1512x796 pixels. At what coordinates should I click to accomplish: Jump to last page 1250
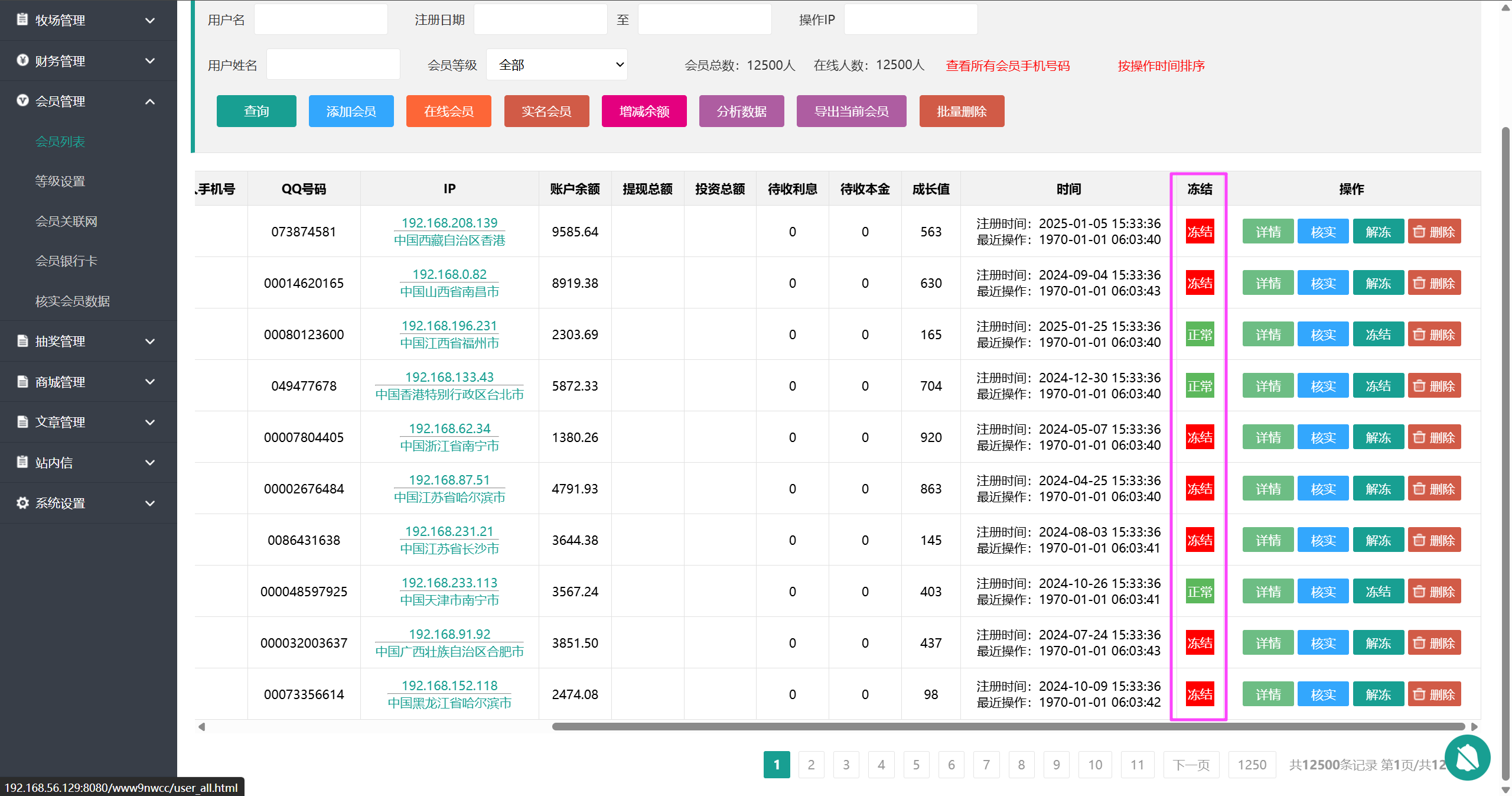point(1252,765)
